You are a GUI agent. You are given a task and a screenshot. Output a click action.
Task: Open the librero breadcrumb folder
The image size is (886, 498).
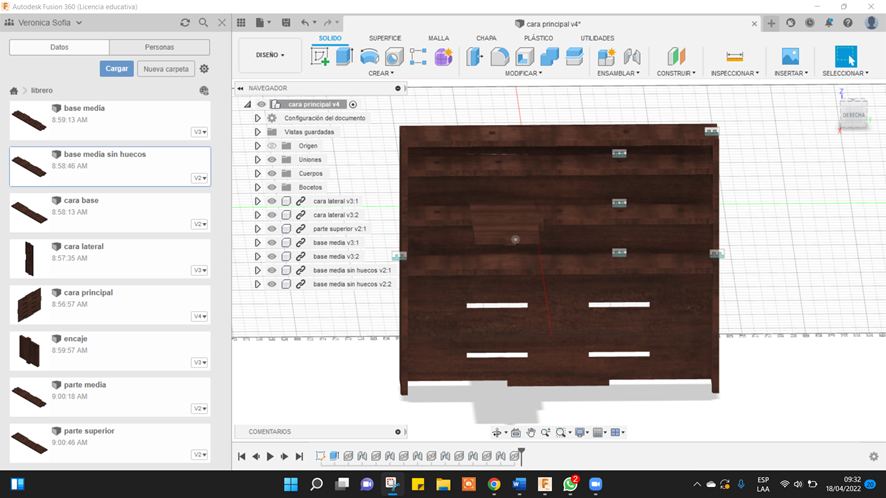click(x=42, y=90)
